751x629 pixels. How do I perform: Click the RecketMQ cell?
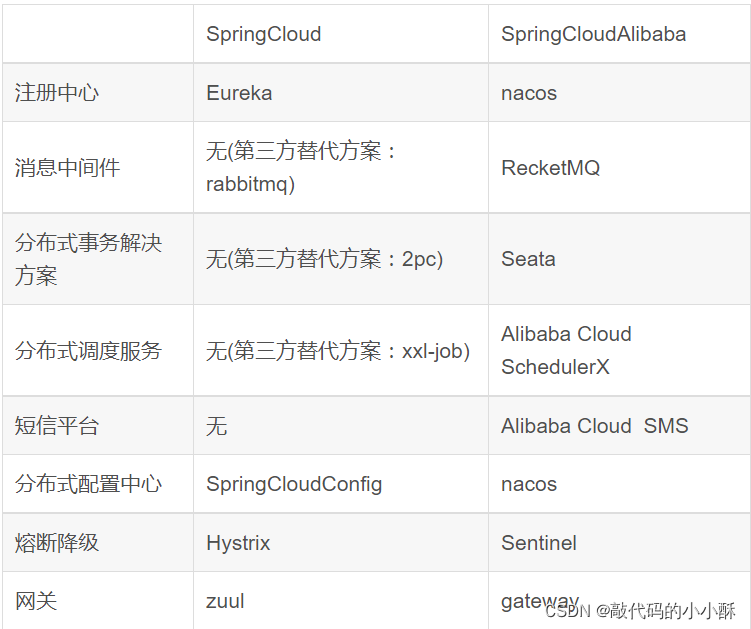pyautogui.click(x=550, y=168)
